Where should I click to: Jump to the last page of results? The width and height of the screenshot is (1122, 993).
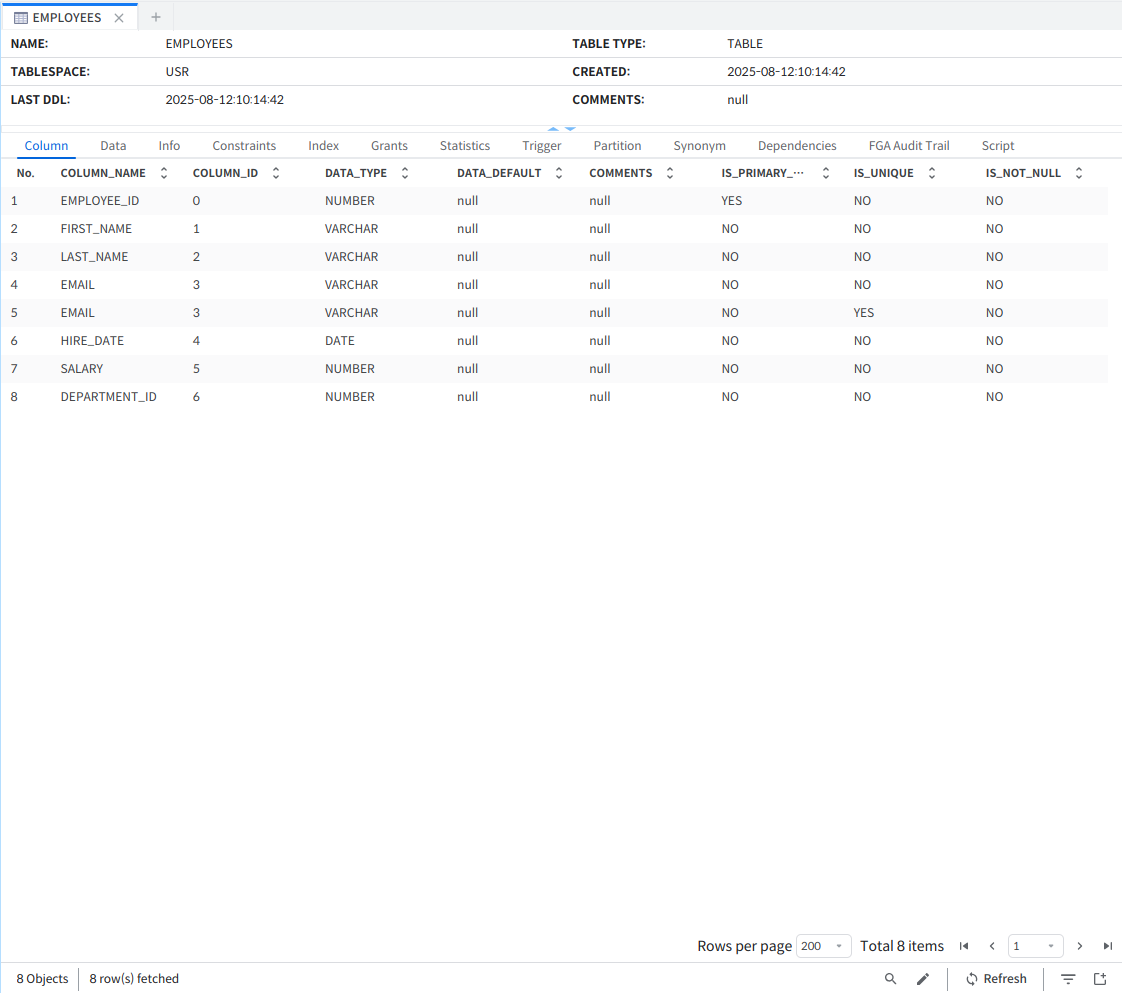click(1108, 946)
